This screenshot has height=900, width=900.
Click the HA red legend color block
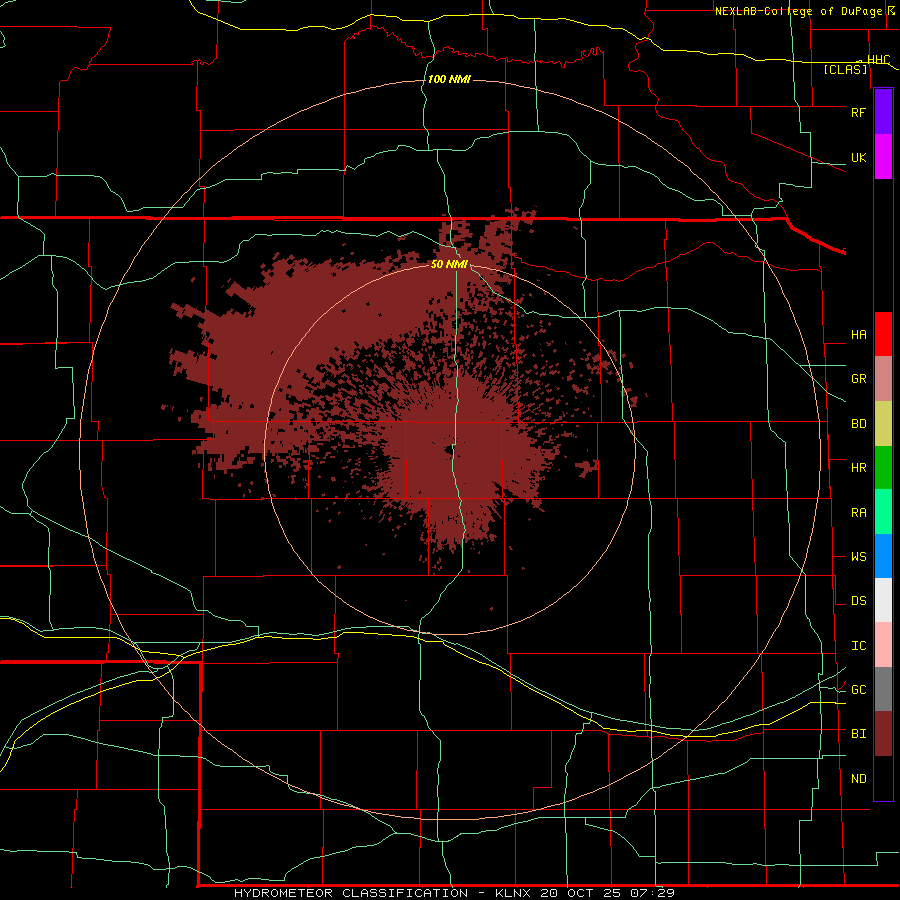(883, 334)
